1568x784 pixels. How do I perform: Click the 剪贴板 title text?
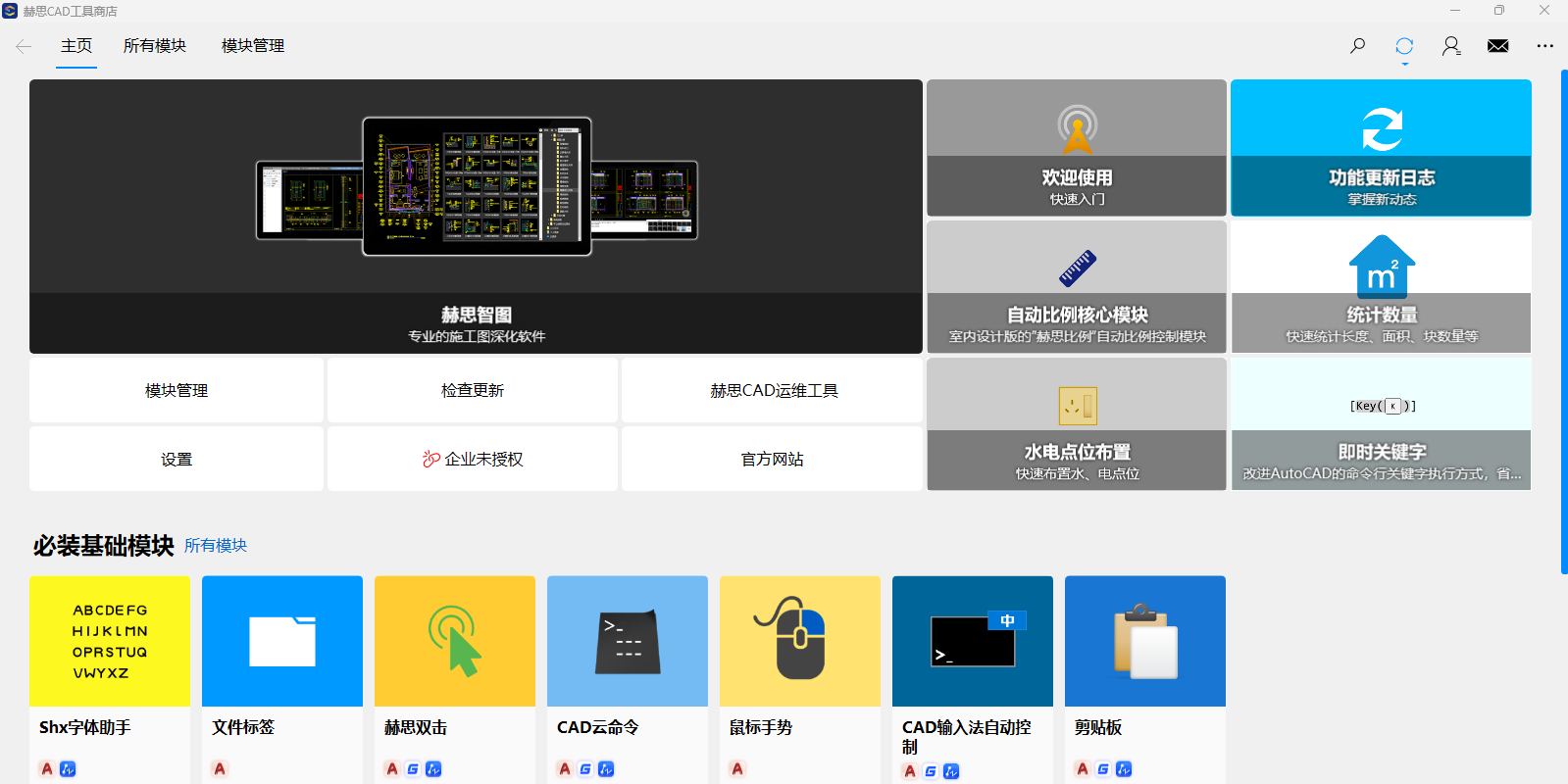(1098, 727)
